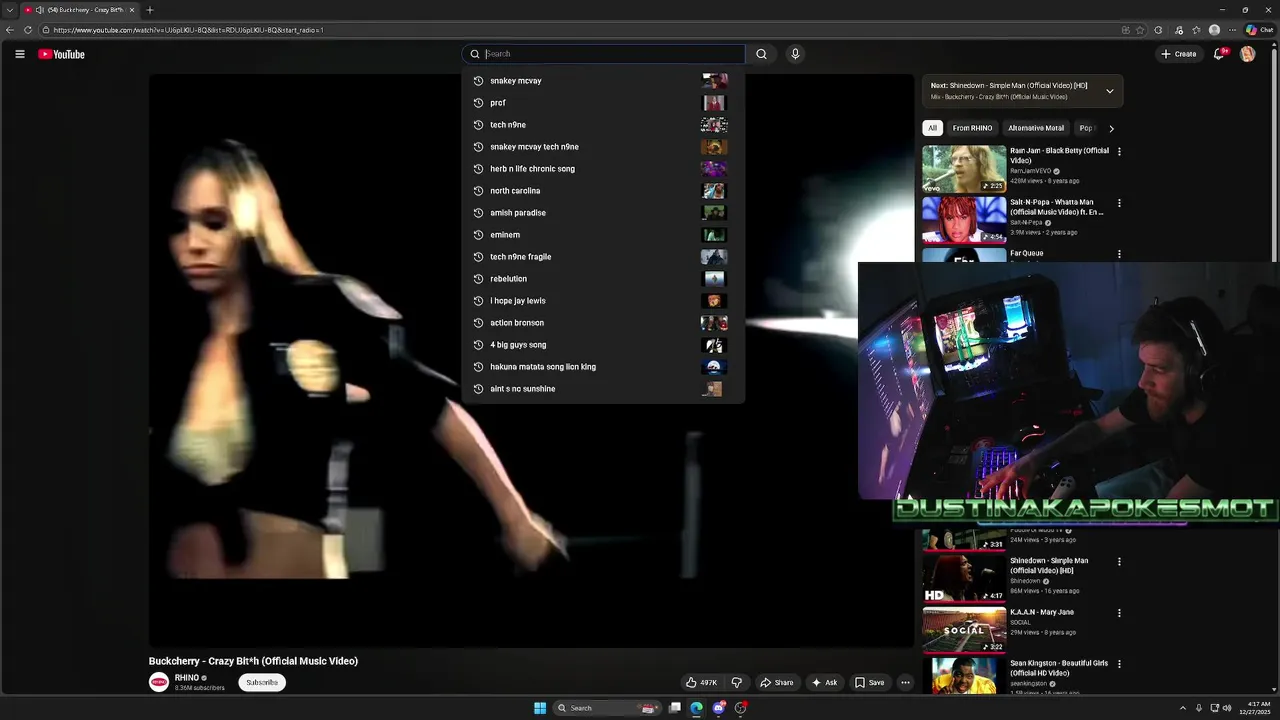Viewport: 1280px width, 720px height.
Task: Open the account avatar menu
Action: [1248, 54]
